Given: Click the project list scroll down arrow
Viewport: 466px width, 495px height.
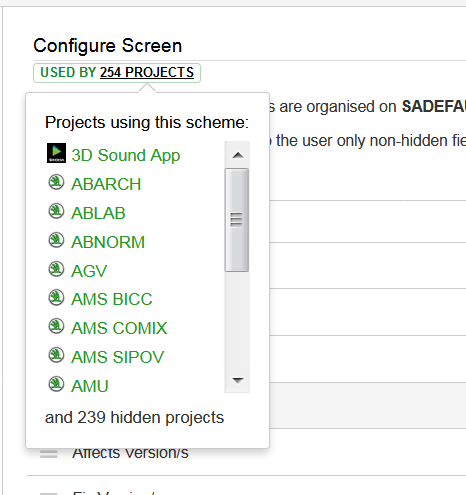Looking at the screenshot, I should 237,380.
